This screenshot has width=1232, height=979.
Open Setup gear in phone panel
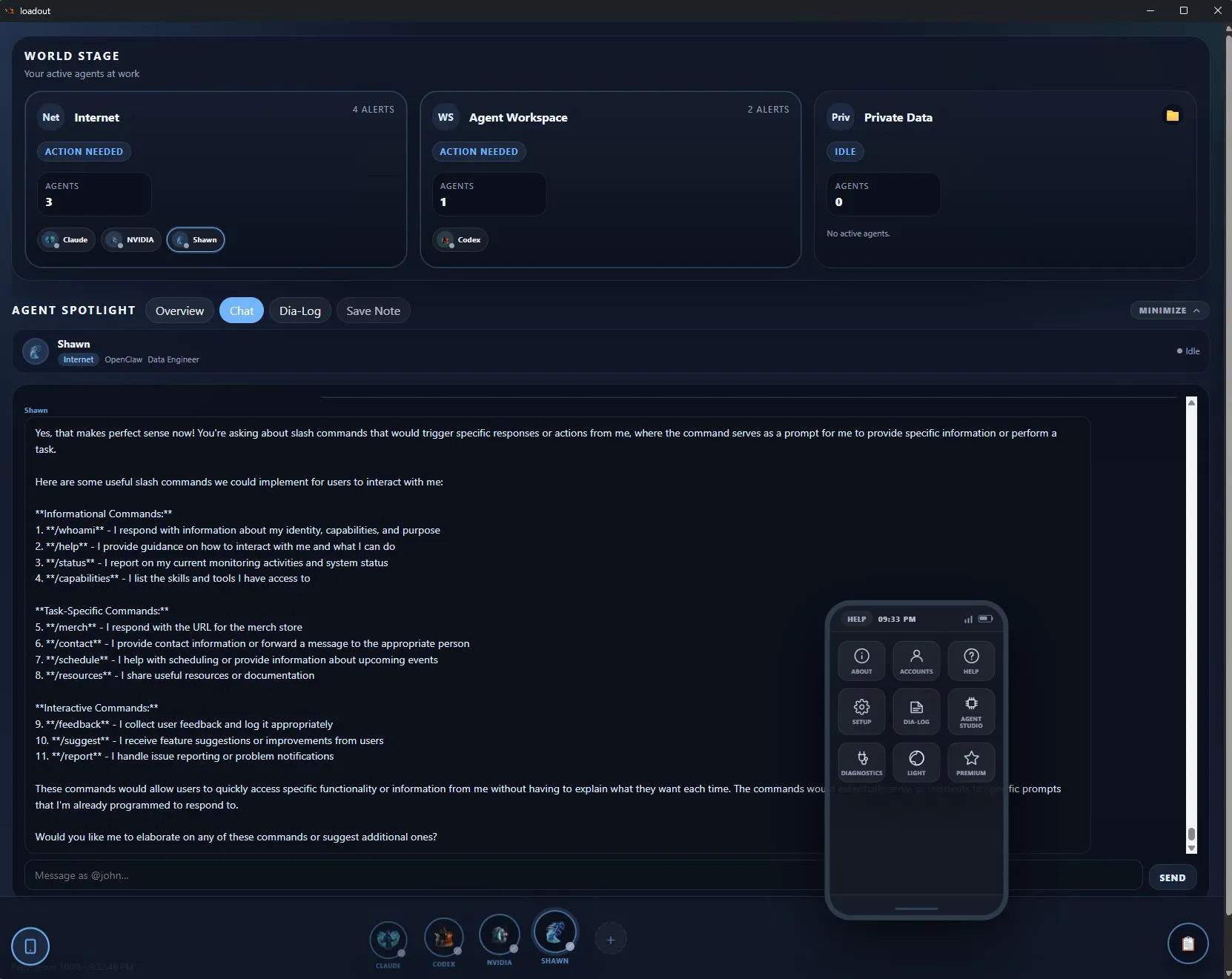pos(861,711)
